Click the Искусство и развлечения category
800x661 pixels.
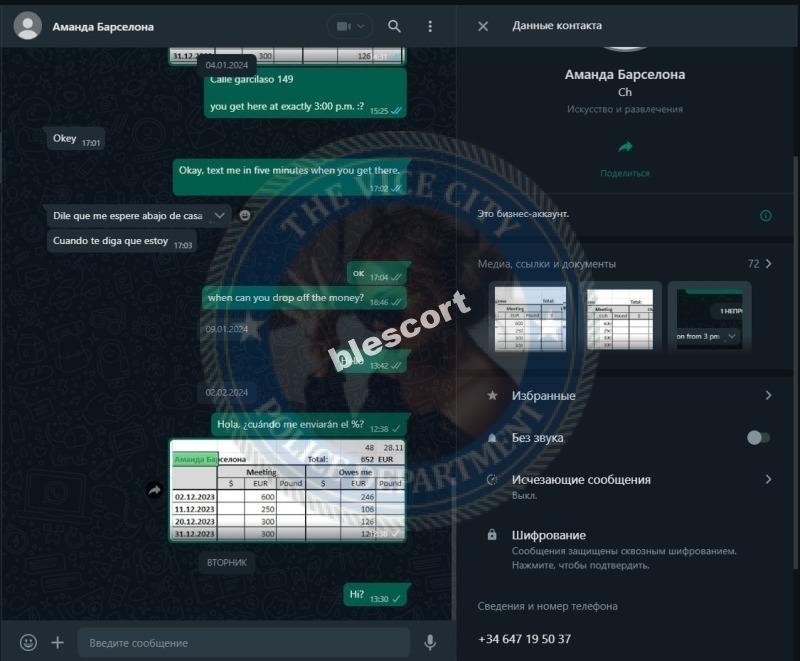click(624, 109)
